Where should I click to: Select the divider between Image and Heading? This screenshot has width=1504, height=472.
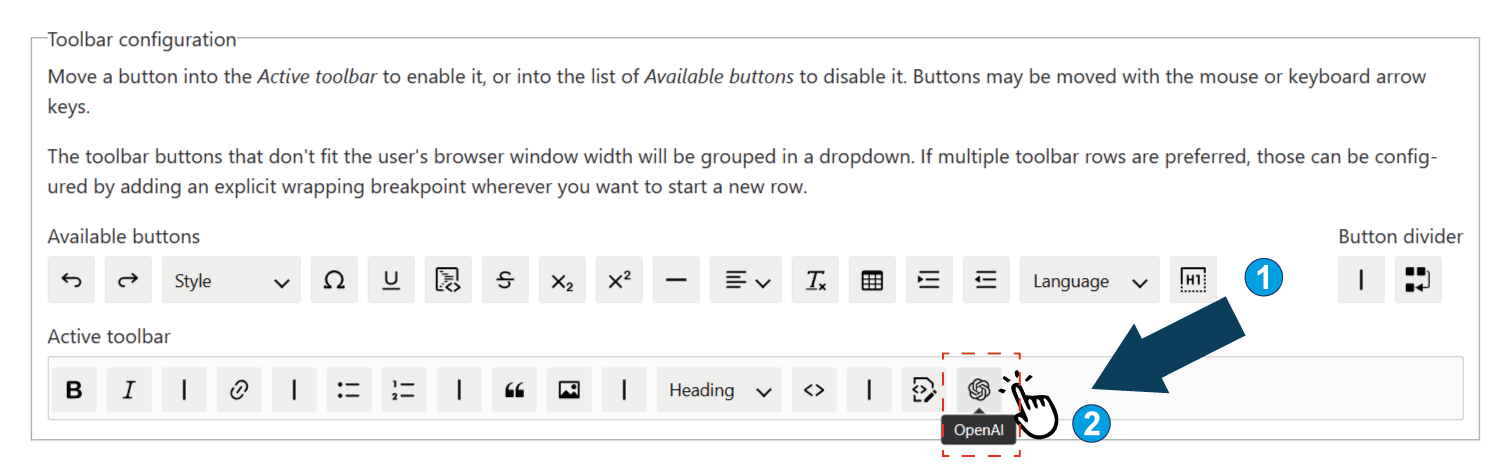click(624, 390)
